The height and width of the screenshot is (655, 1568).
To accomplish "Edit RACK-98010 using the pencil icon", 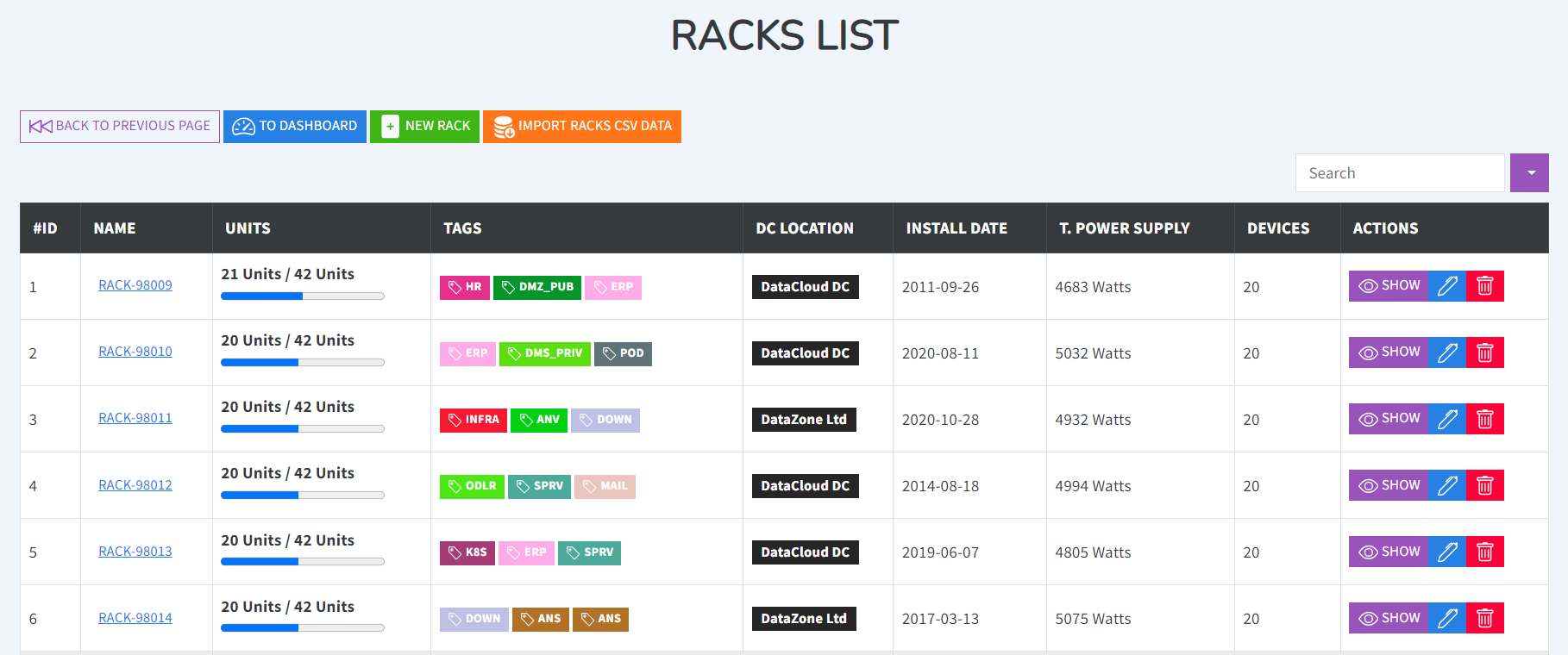I will (1447, 352).
